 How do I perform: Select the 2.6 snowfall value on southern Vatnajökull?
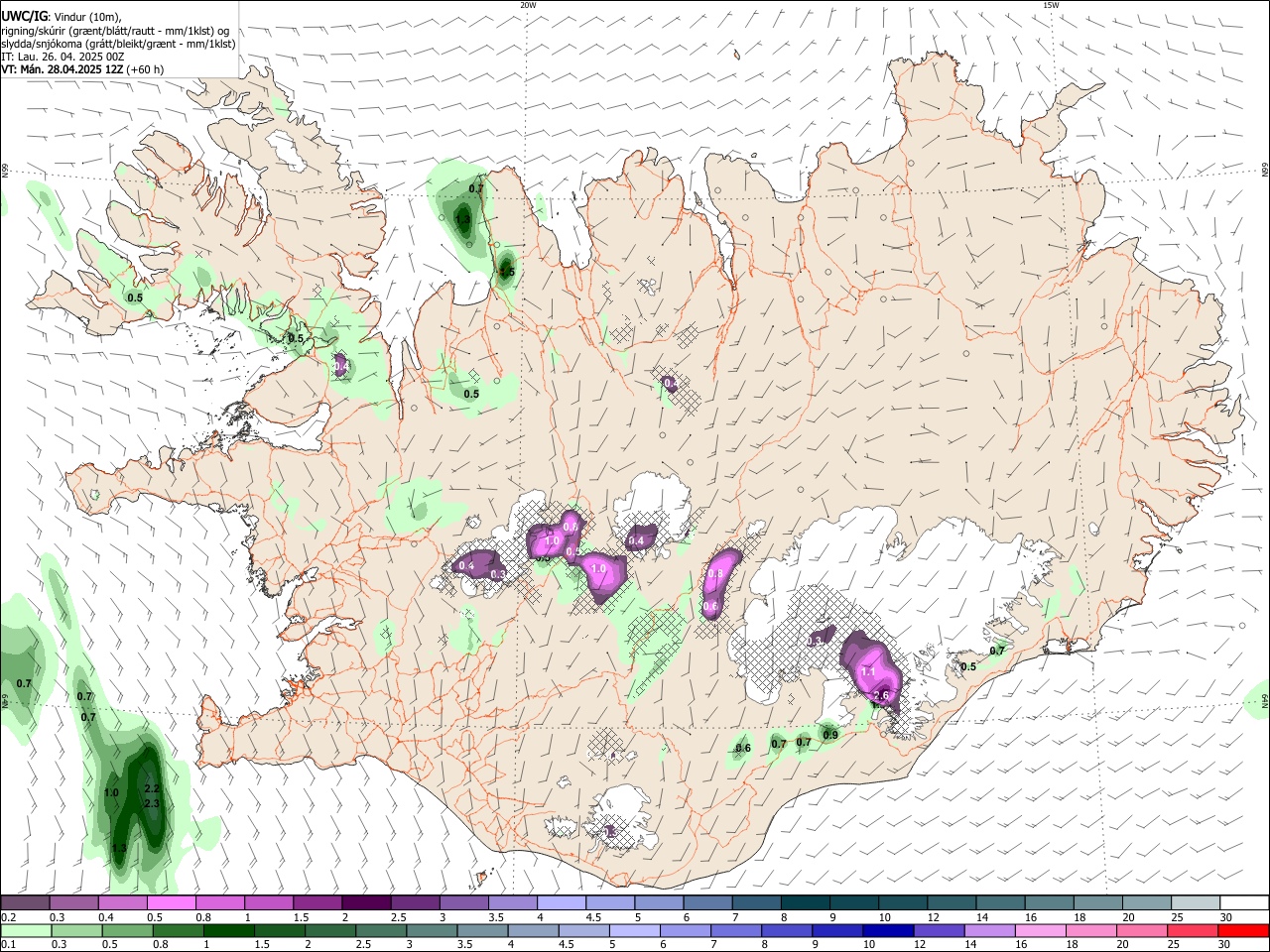[x=879, y=696]
